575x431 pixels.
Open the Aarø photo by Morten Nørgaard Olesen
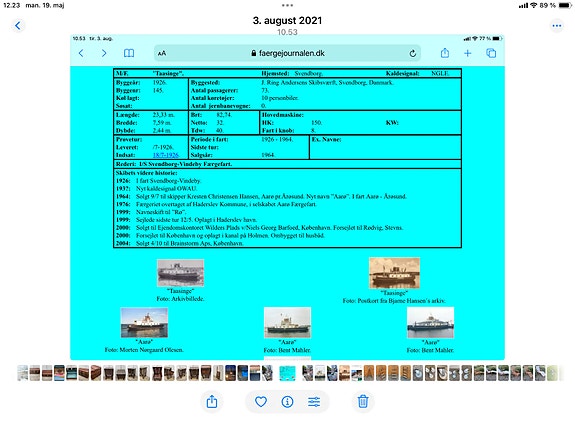click(144, 323)
